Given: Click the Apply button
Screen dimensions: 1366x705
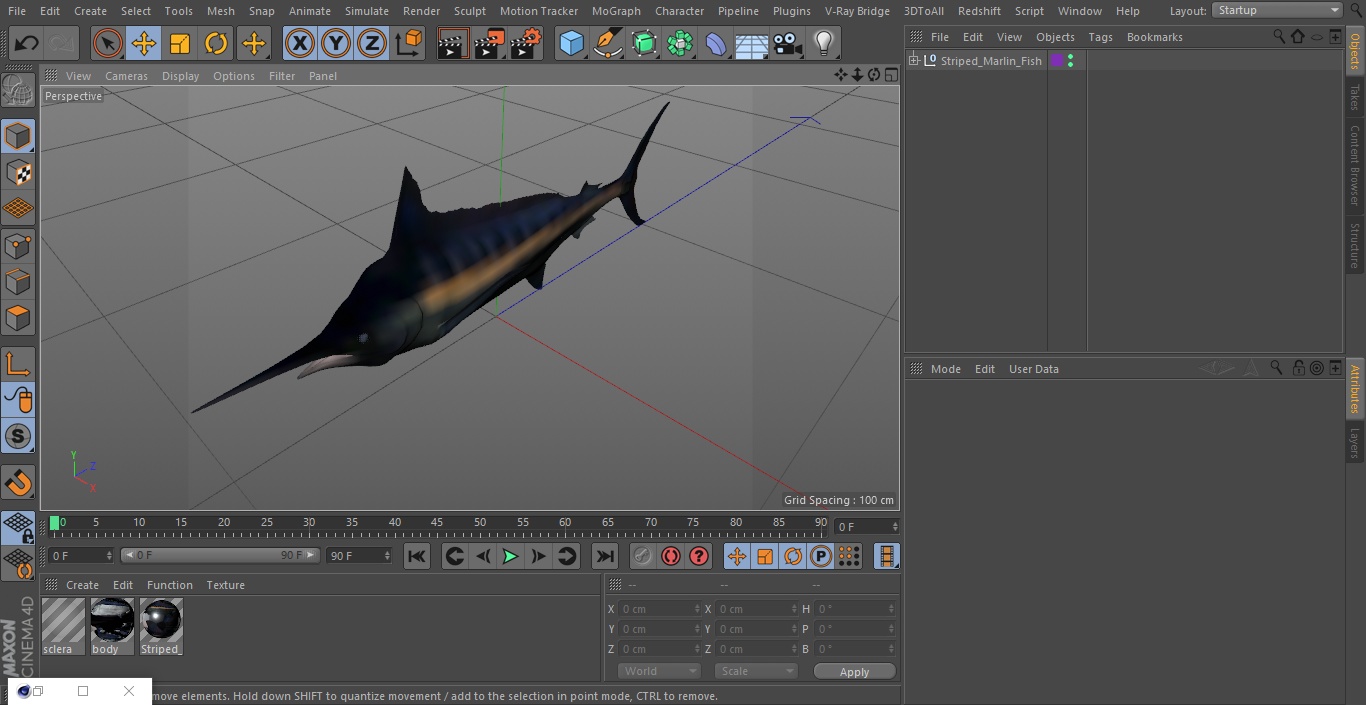Looking at the screenshot, I should [854, 671].
